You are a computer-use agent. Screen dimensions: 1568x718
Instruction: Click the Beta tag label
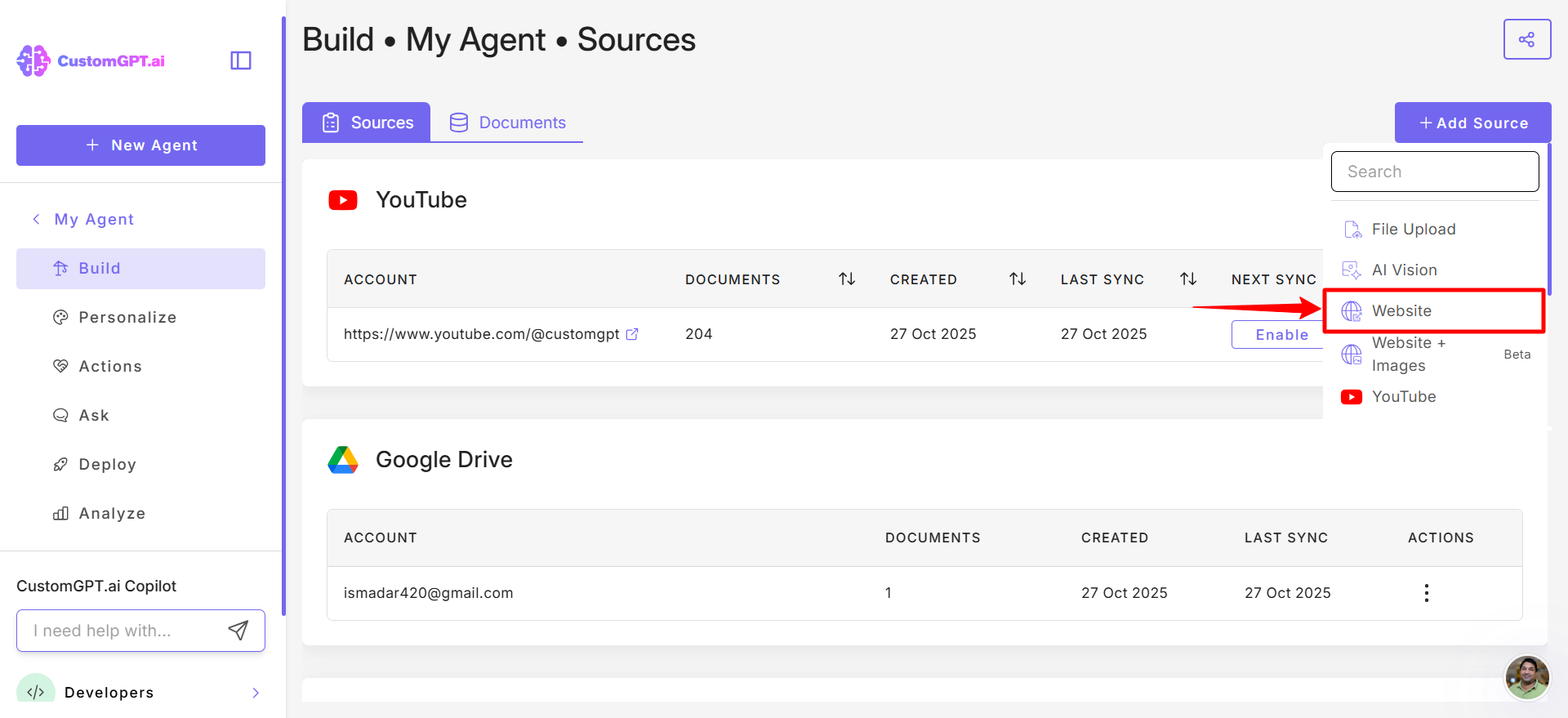tap(1517, 355)
